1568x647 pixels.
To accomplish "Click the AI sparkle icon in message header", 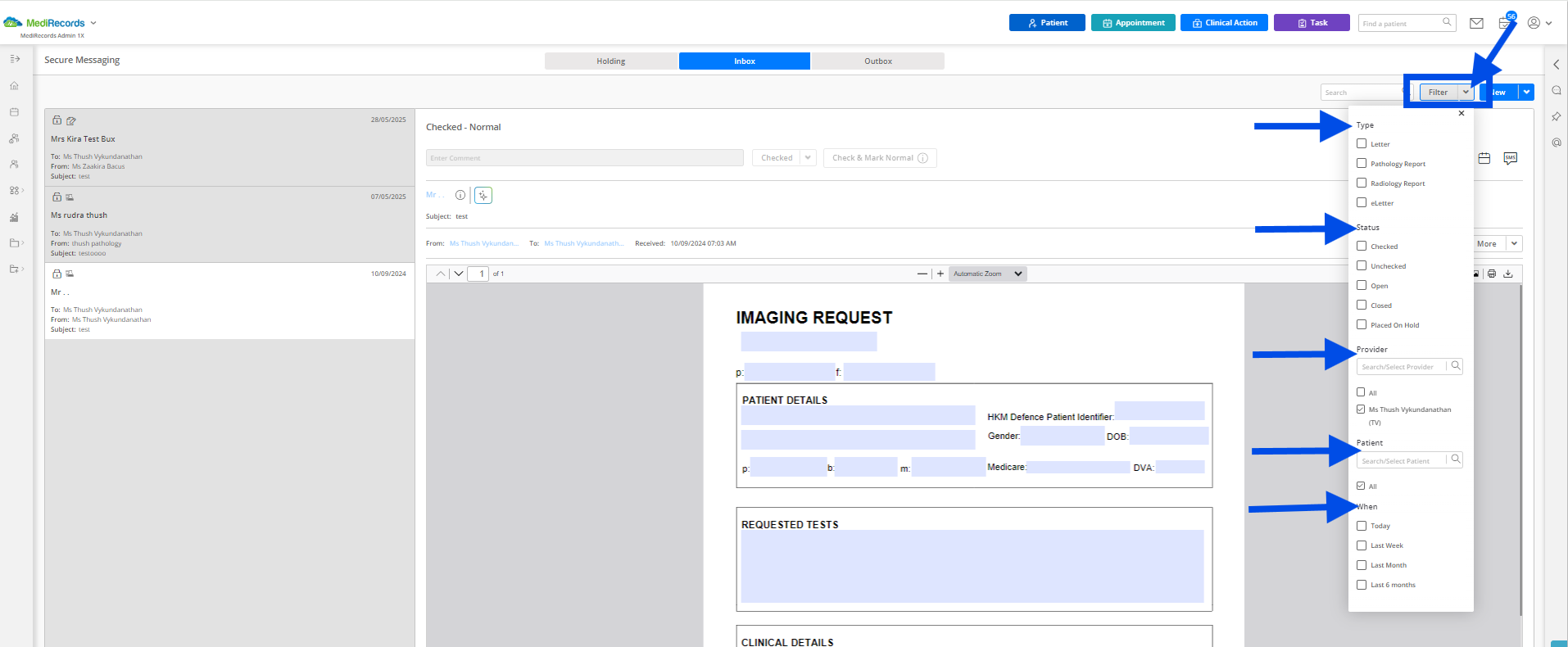I will pyautogui.click(x=483, y=195).
